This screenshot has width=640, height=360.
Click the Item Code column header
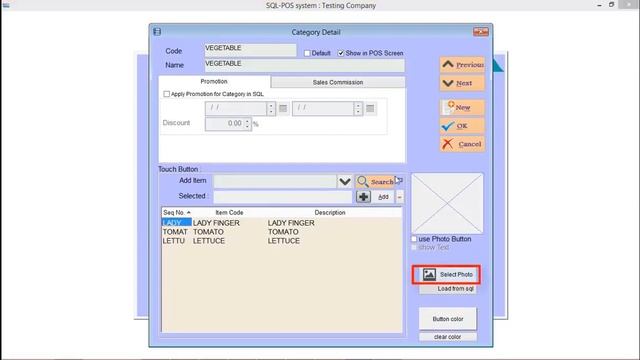coord(229,213)
